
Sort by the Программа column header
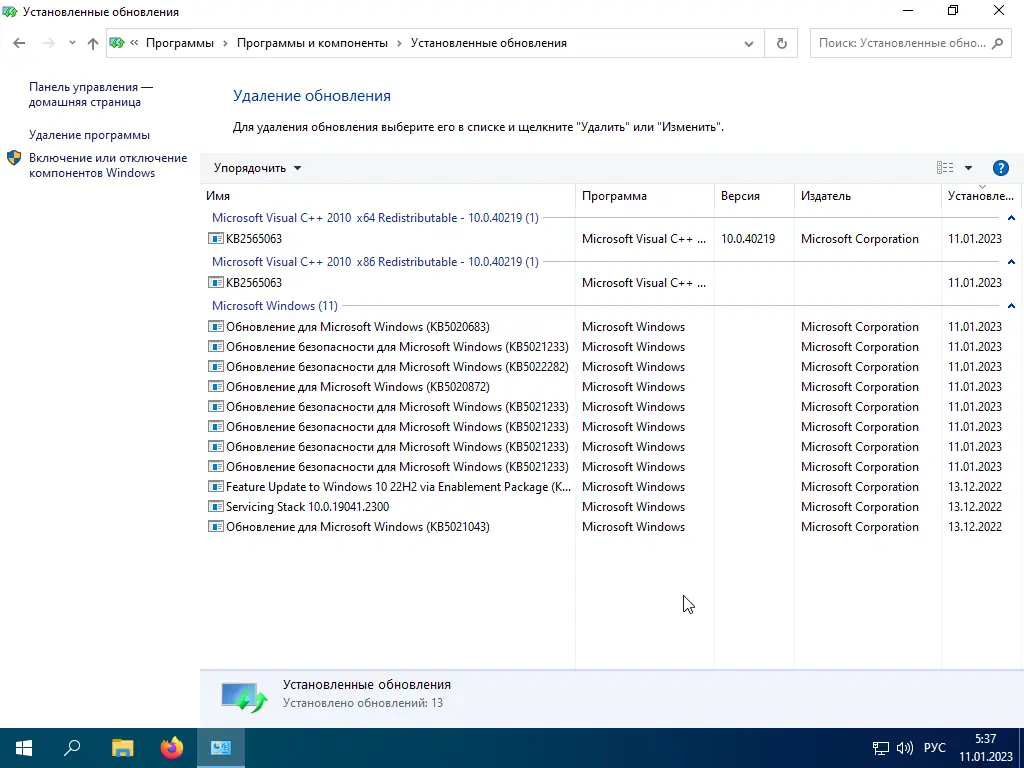(645, 196)
